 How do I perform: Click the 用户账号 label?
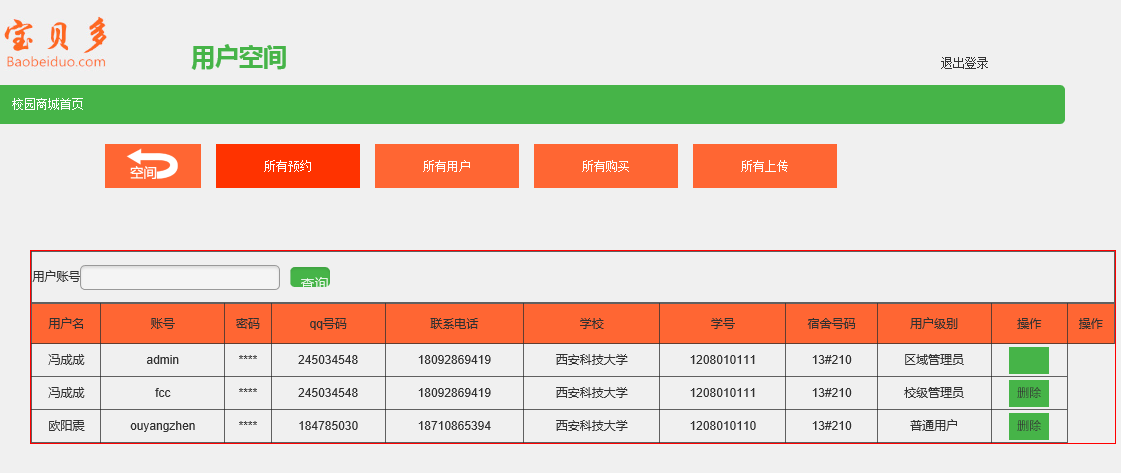click(x=56, y=277)
